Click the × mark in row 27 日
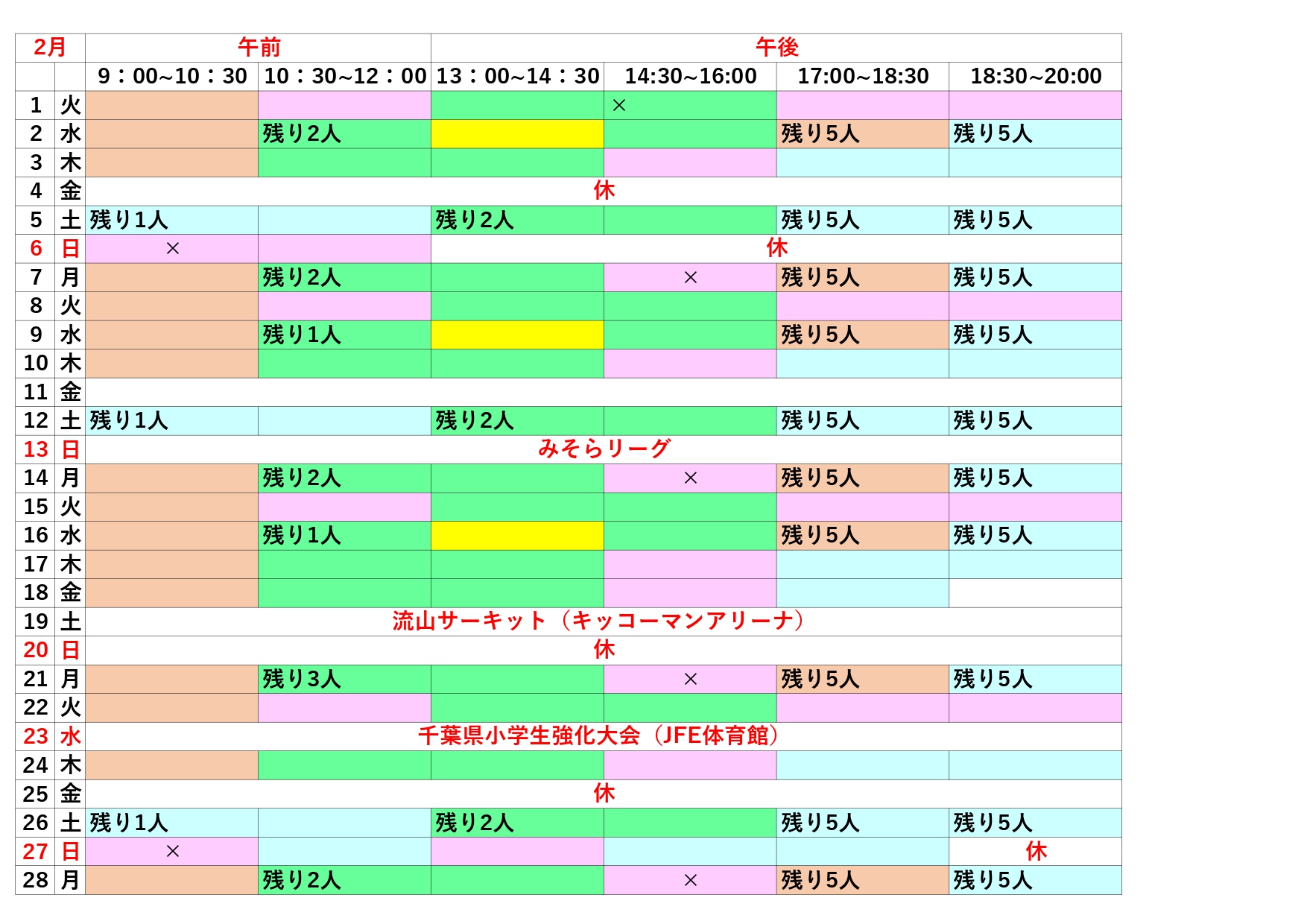Image resolution: width=1307 pixels, height=924 pixels. tap(172, 852)
